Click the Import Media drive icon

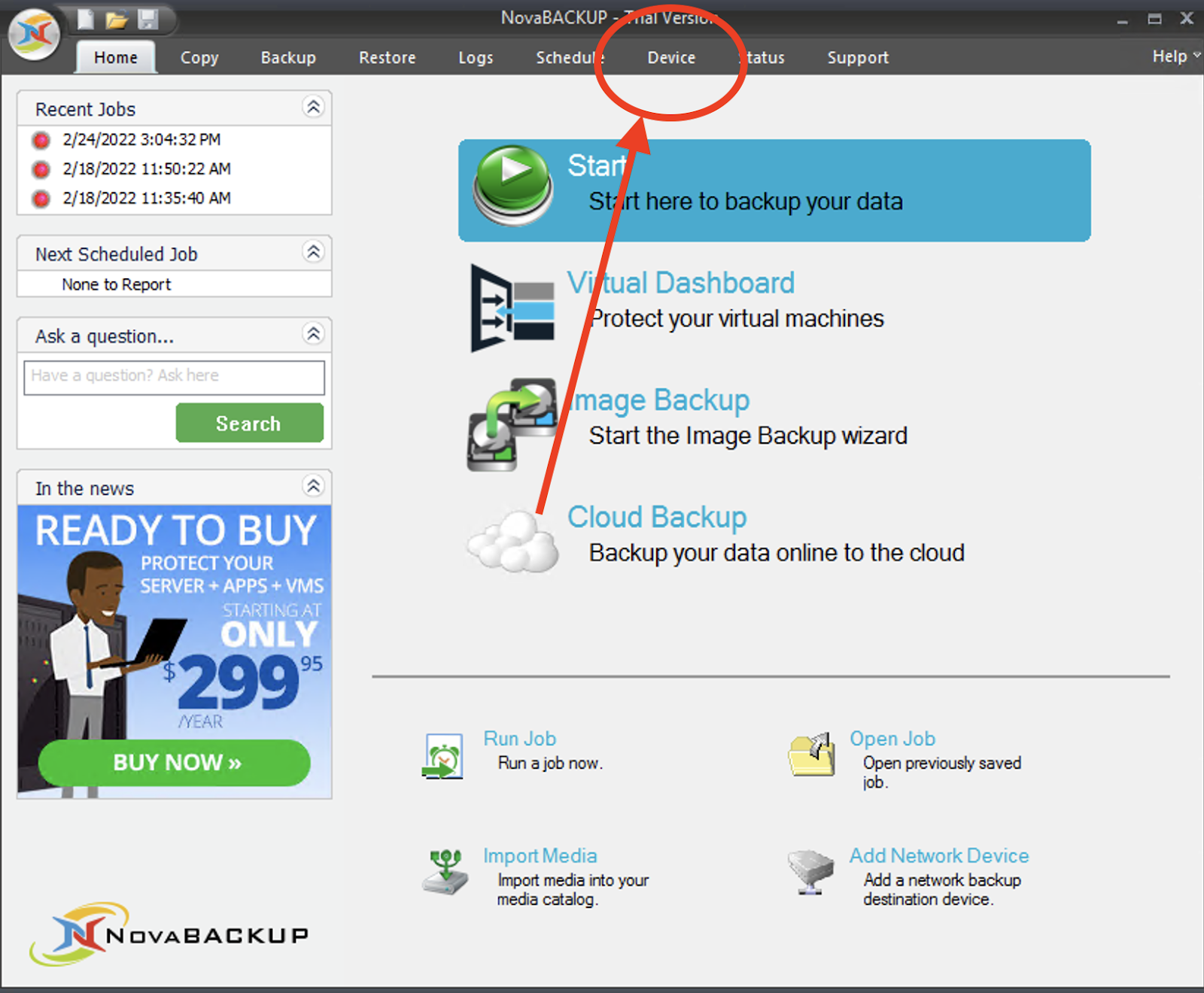click(445, 872)
